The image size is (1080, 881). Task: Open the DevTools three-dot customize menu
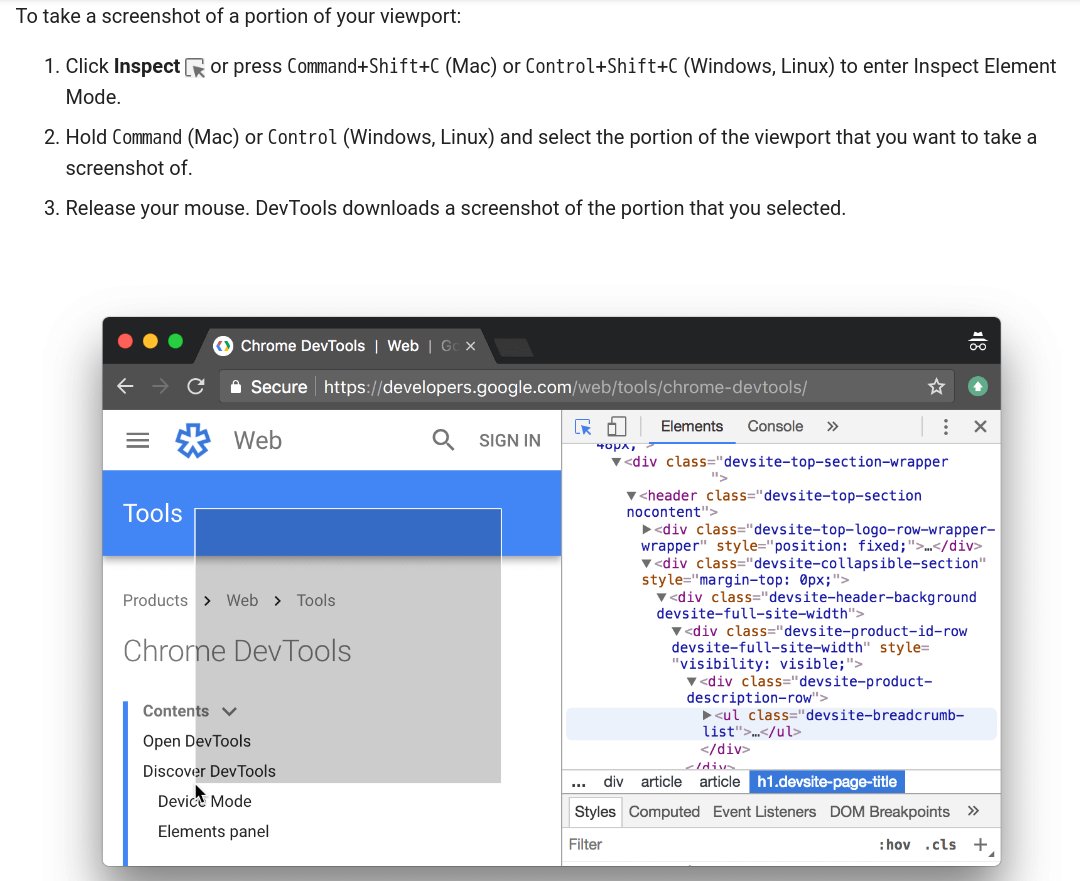coord(945,427)
